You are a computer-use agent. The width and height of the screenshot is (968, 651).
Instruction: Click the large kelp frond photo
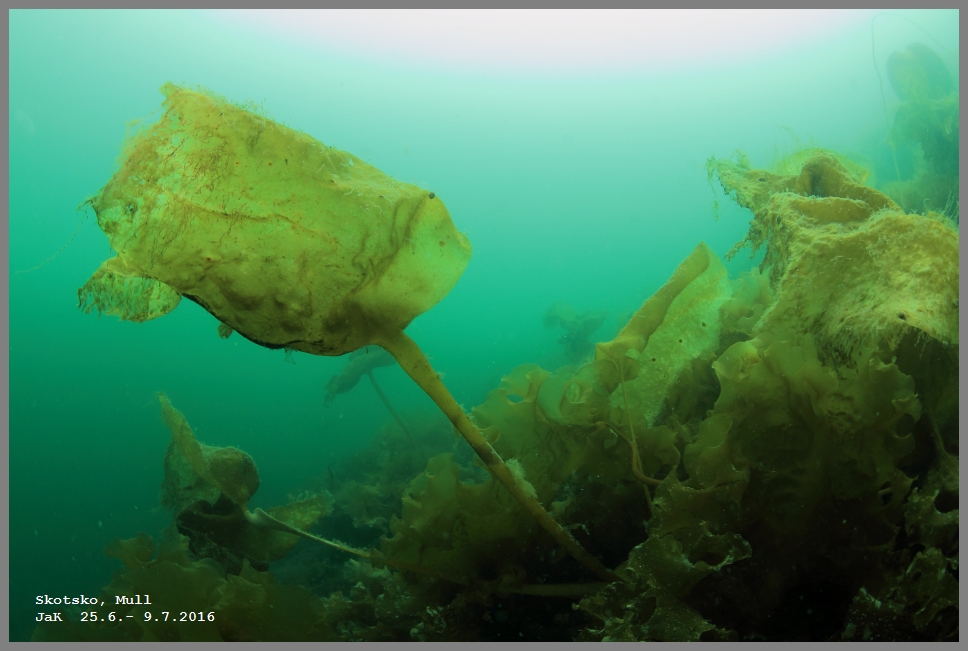tap(484, 325)
